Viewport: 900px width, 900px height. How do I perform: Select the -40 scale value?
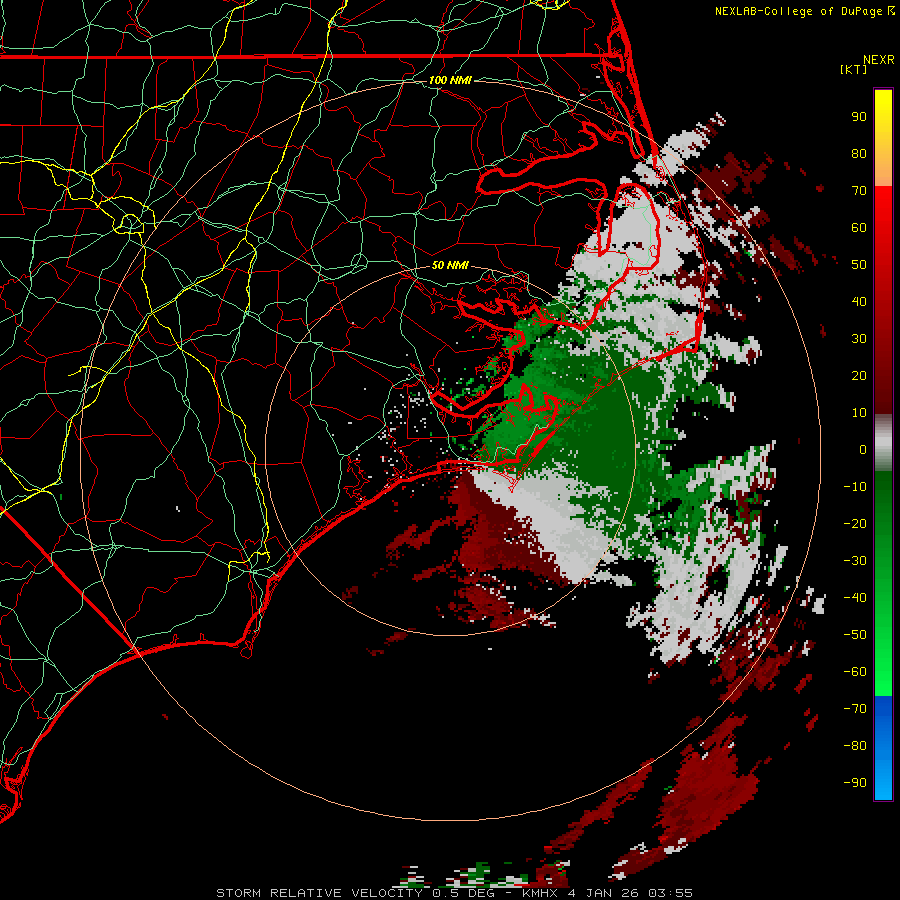click(x=855, y=598)
